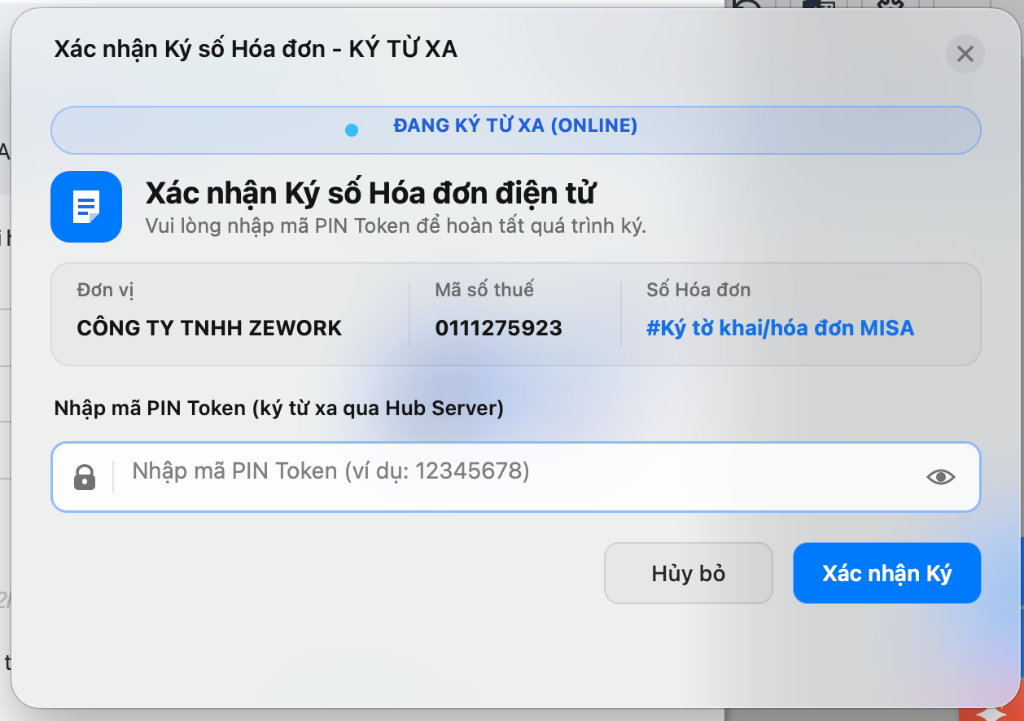Click the label Nhập mã PIN Token (ký từ xa qua Hub Server)
The width and height of the screenshot is (1024, 721).
(x=279, y=408)
